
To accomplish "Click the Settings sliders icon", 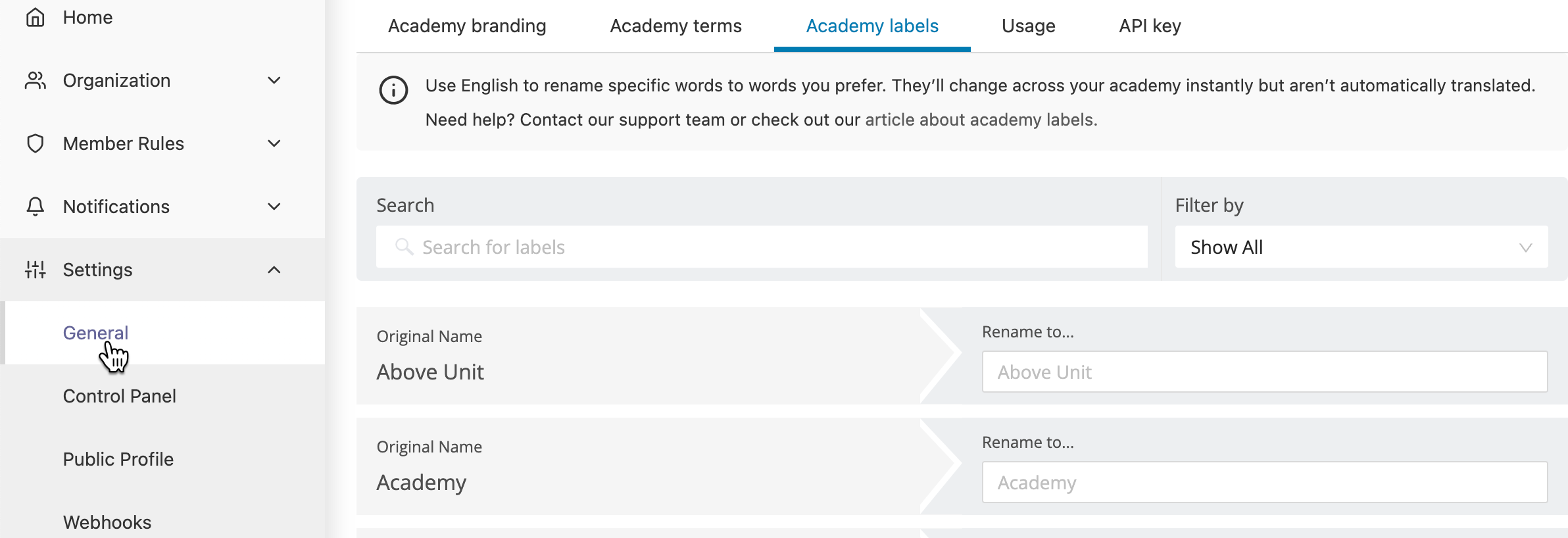I will pos(36,270).
